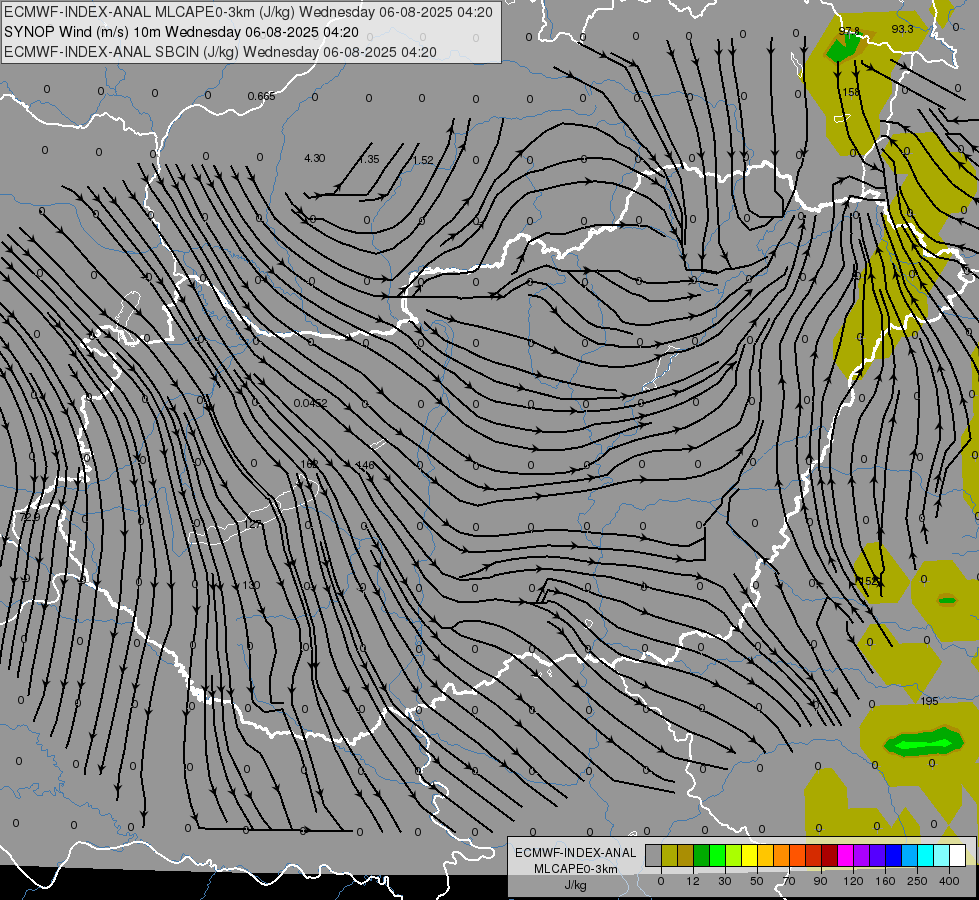
Task: Click the map value '162'
Action: [x=309, y=465]
